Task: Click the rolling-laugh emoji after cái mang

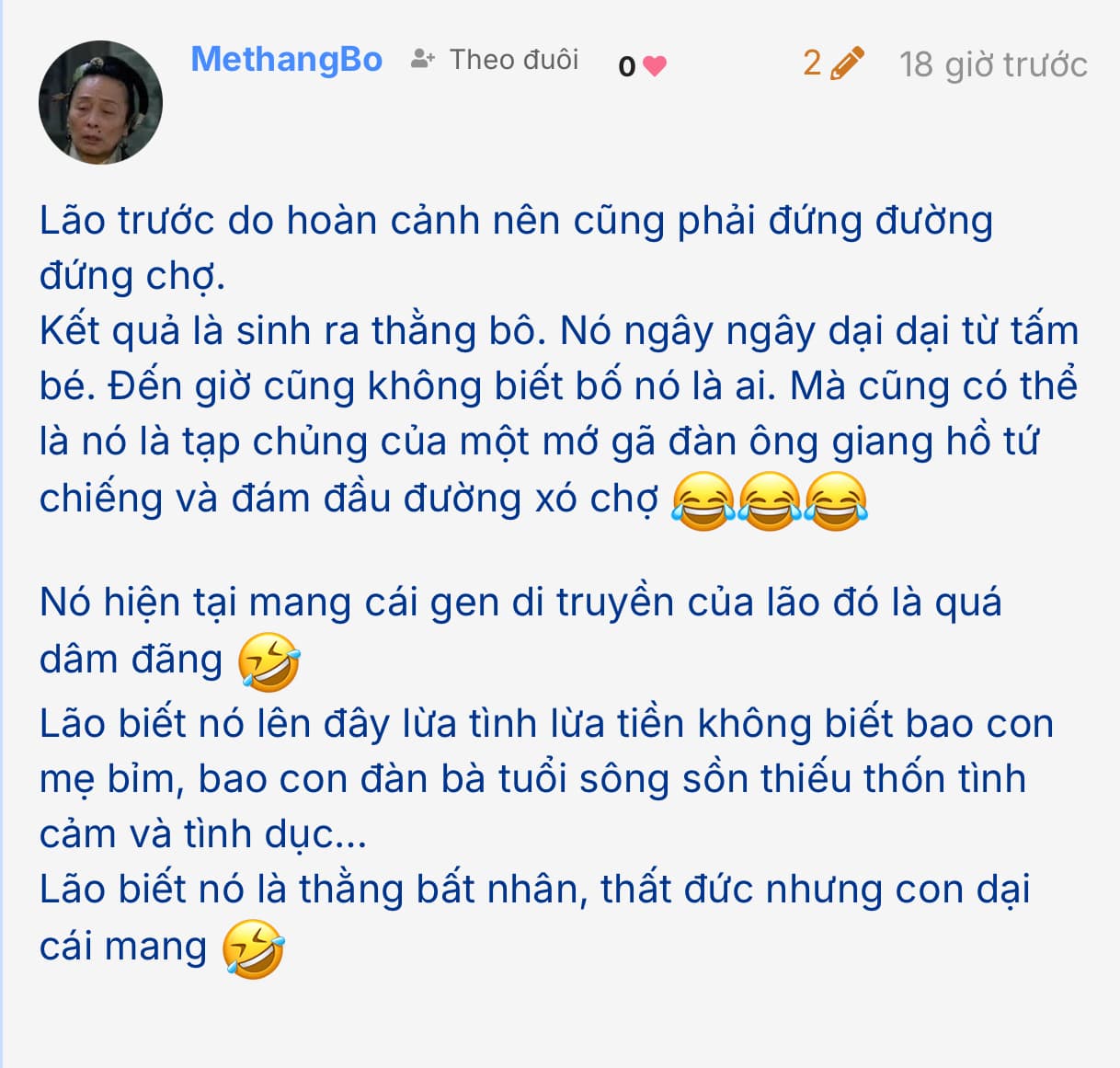Action: (254, 948)
